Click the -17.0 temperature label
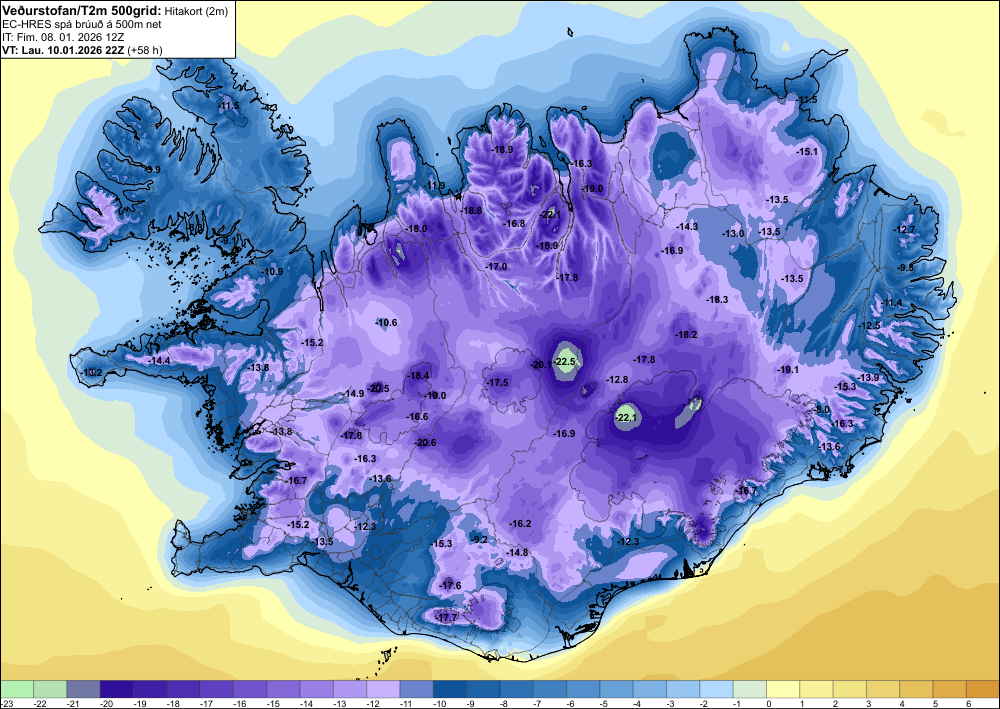Screen dimensions: 1000x709 click(496, 267)
